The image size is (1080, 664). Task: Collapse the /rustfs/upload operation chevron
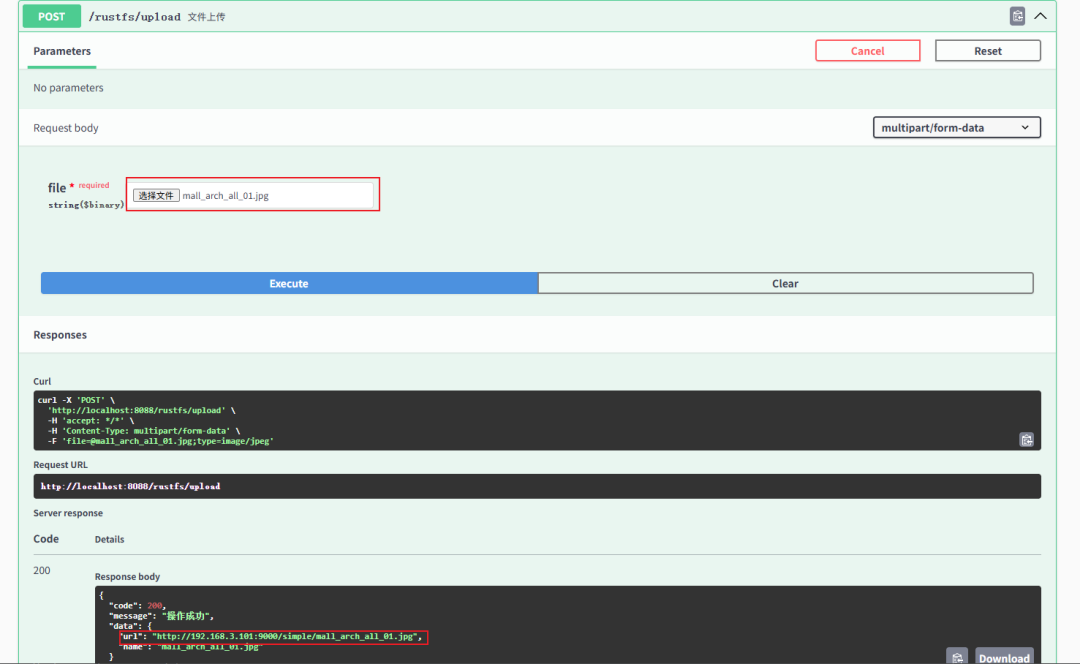click(1040, 16)
